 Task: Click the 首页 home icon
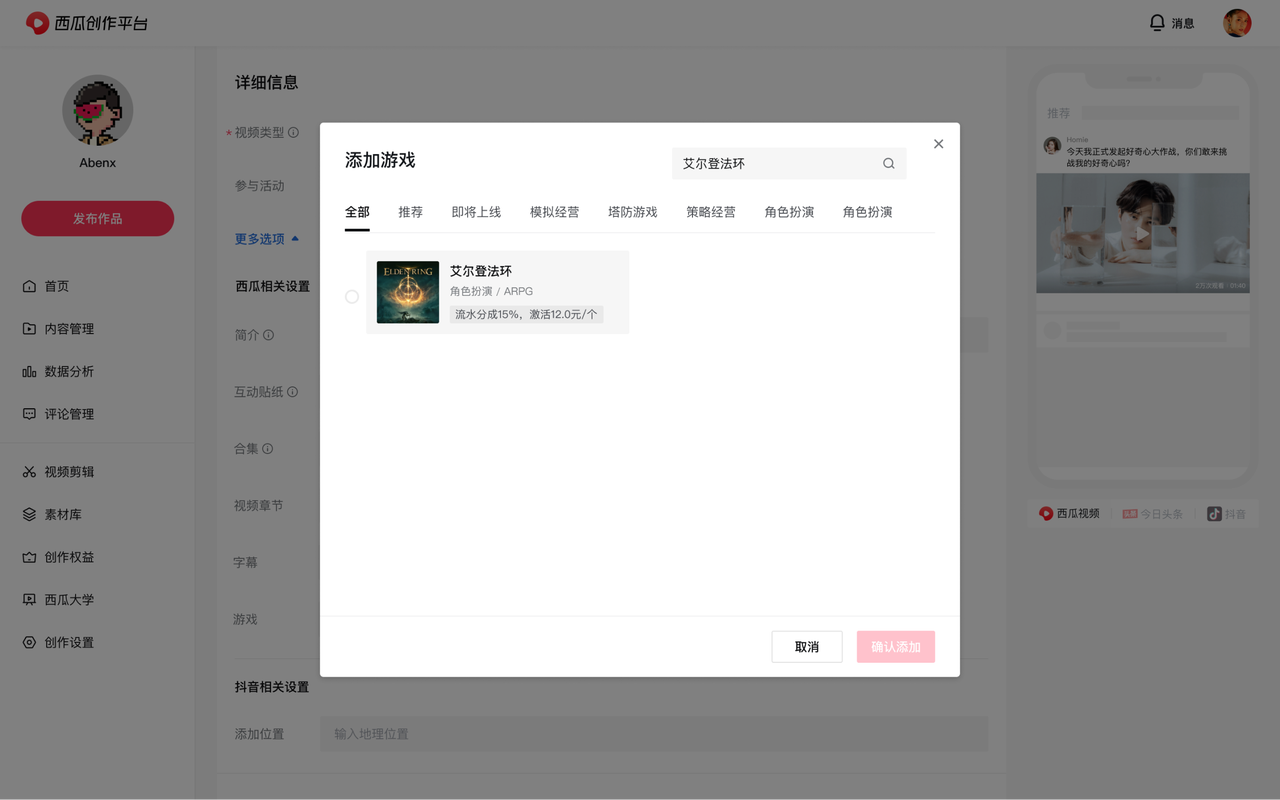point(29,286)
